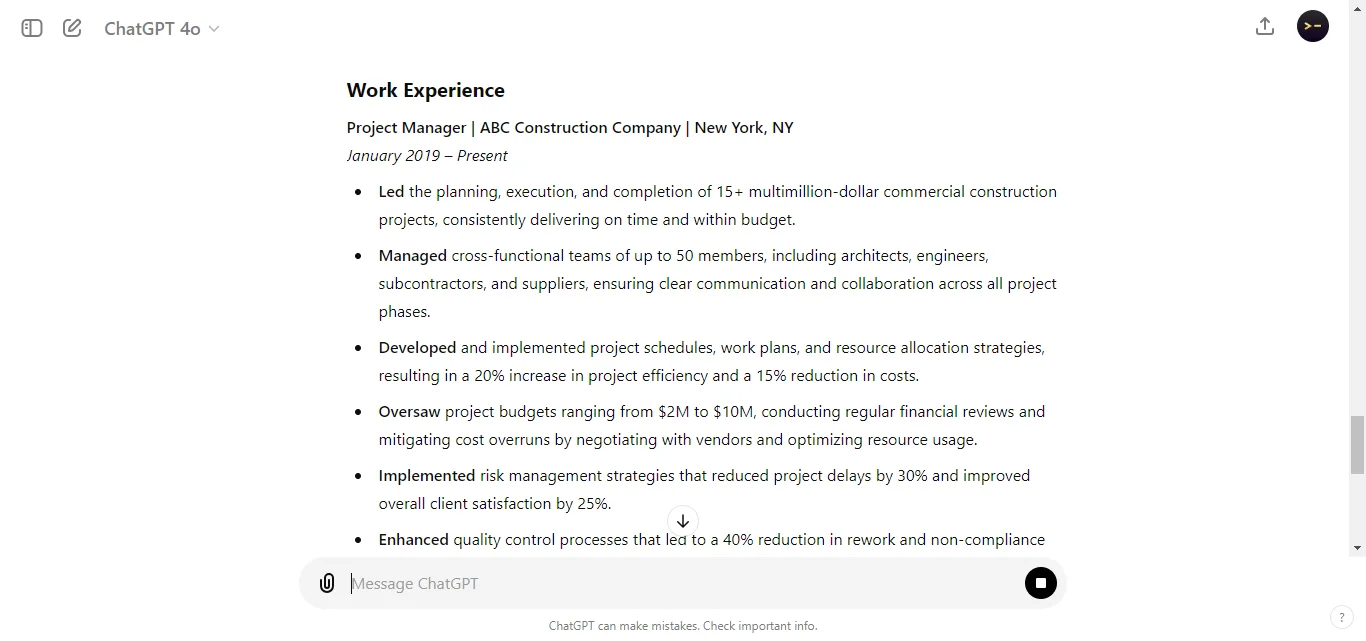The height and width of the screenshot is (641, 1366).
Task: Click the share conversation upload icon
Action: tap(1265, 27)
